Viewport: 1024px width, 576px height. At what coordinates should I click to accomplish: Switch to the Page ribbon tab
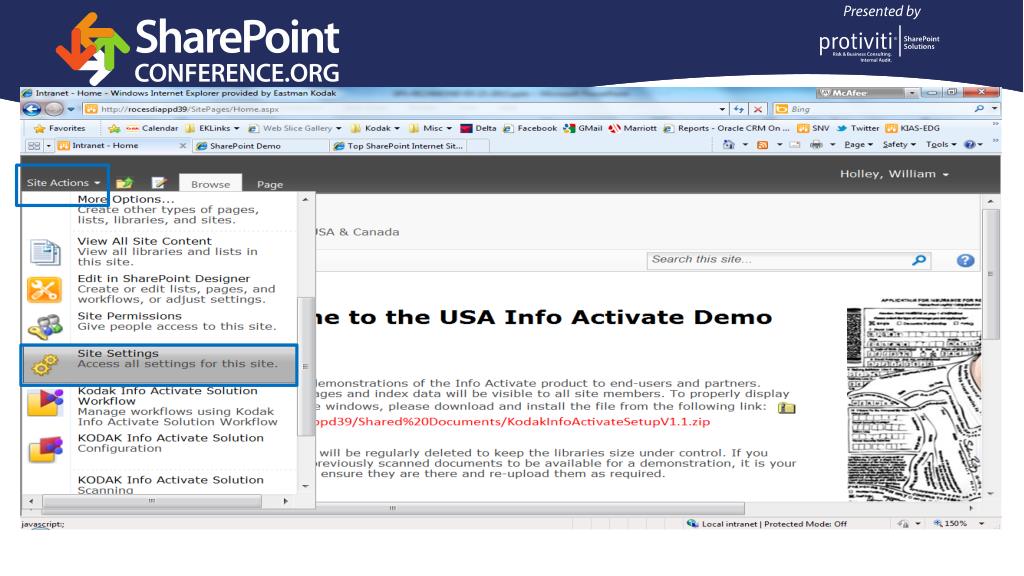tap(270, 184)
